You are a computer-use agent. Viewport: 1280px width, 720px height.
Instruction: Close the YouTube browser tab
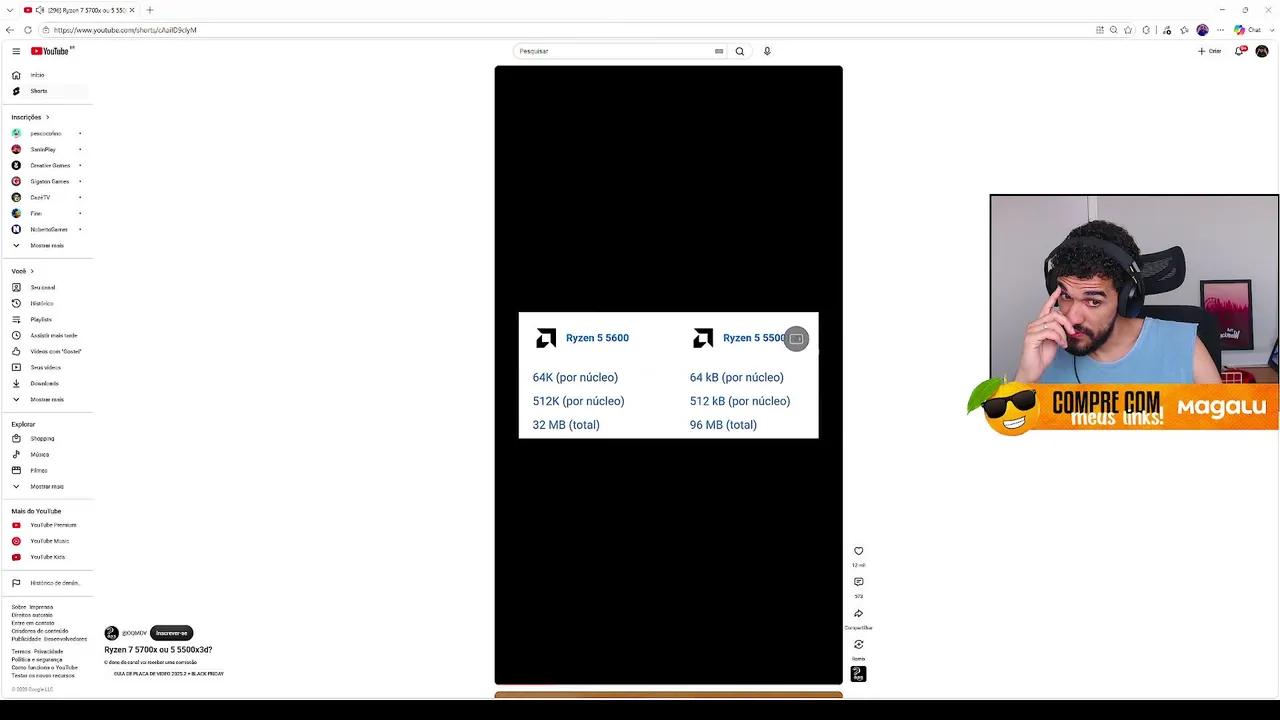(131, 10)
